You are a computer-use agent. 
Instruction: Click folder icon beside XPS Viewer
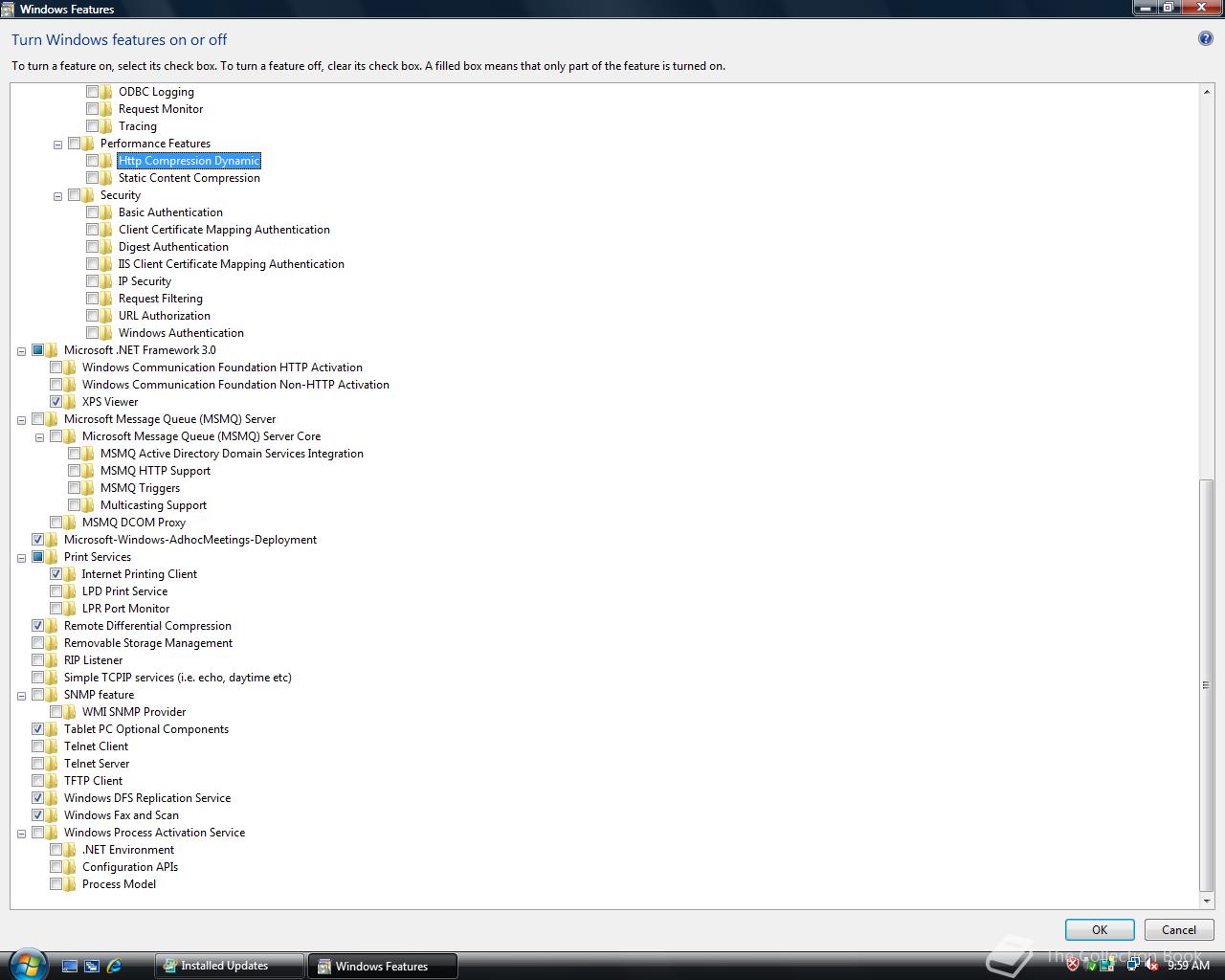point(70,402)
